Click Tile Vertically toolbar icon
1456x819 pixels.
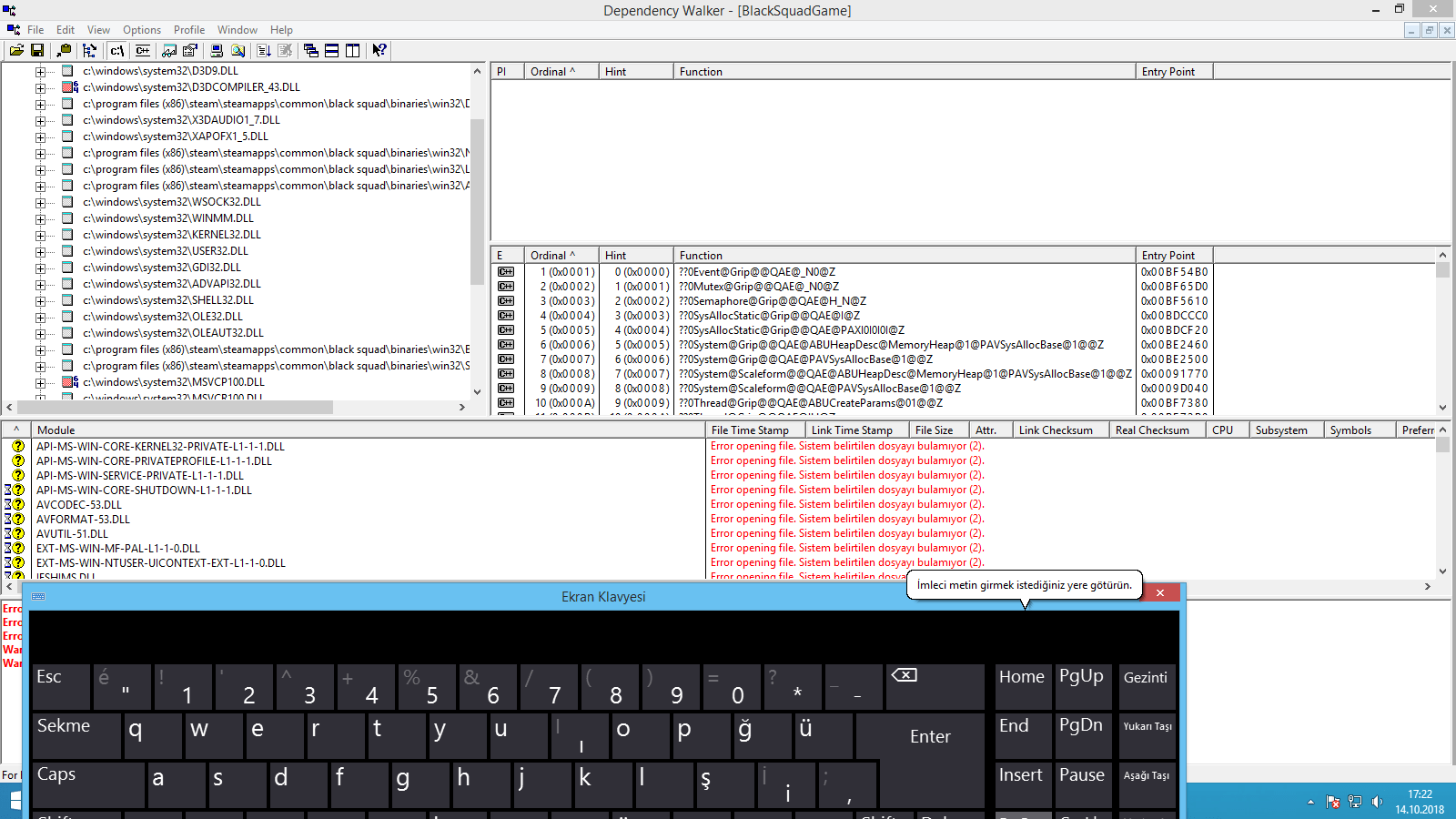click(x=353, y=51)
